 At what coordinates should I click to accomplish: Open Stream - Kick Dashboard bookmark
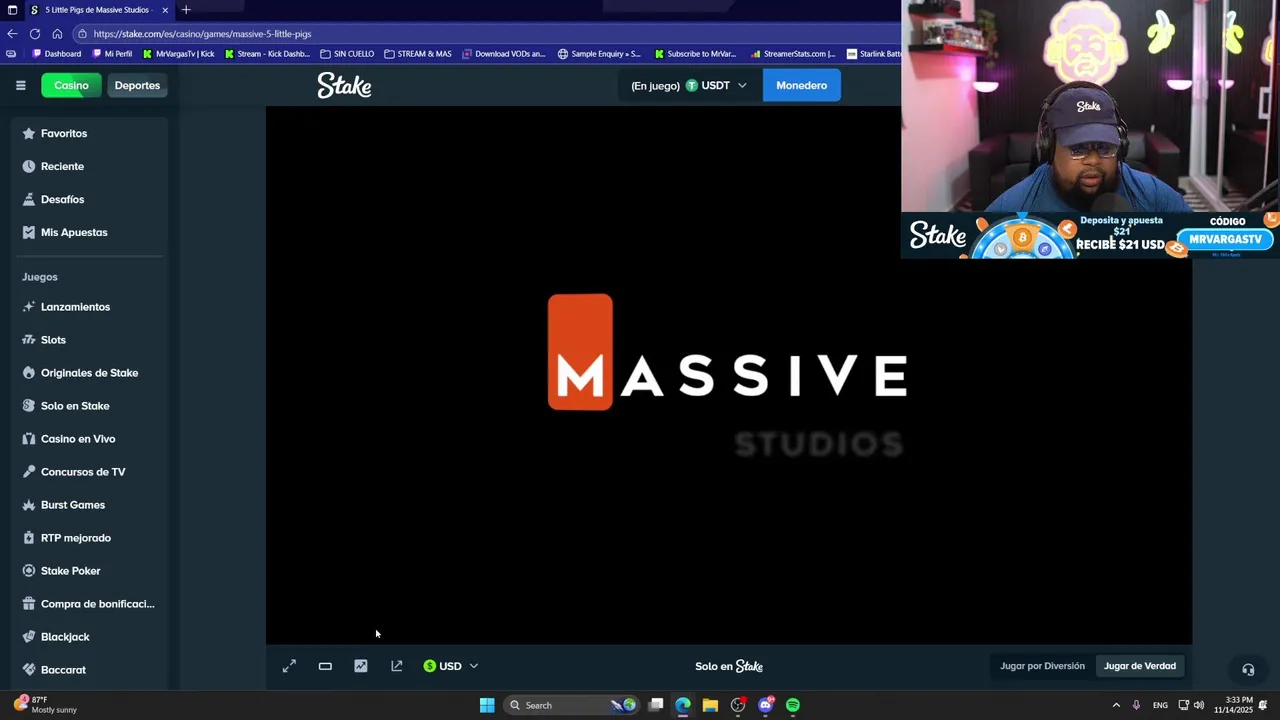pyautogui.click(x=267, y=54)
